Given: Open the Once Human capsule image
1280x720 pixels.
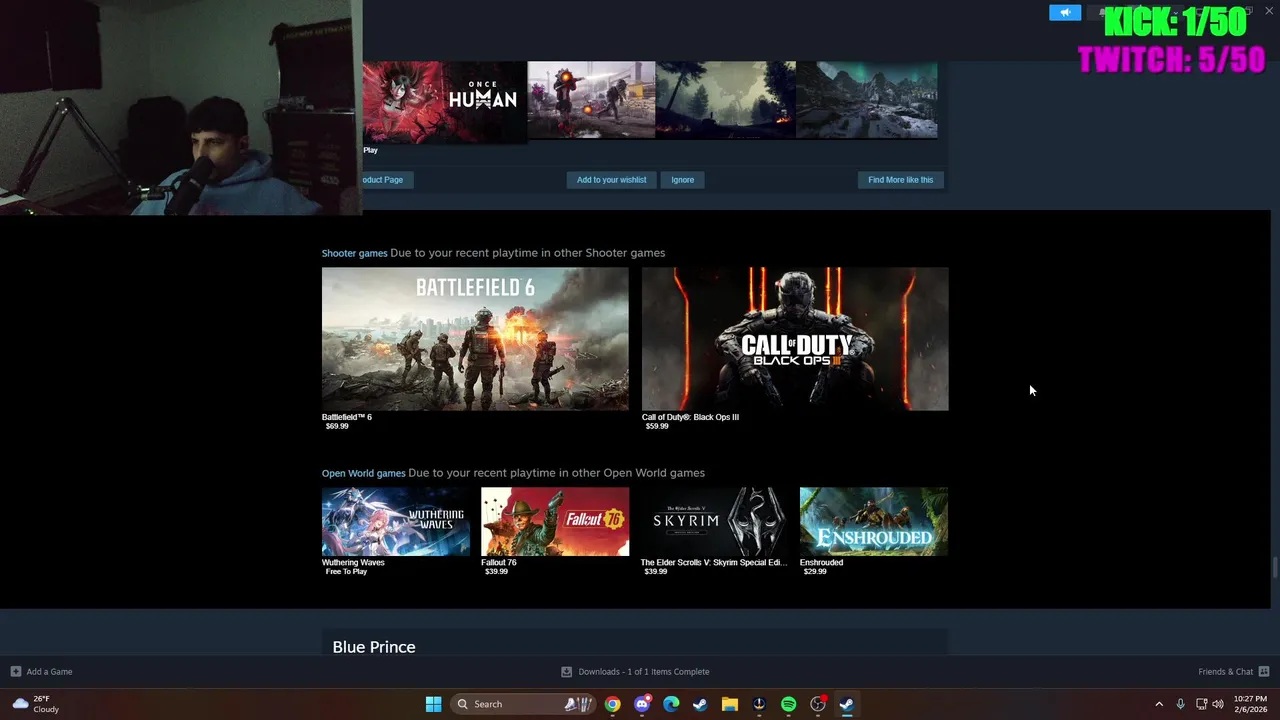Looking at the screenshot, I should pos(444,100).
